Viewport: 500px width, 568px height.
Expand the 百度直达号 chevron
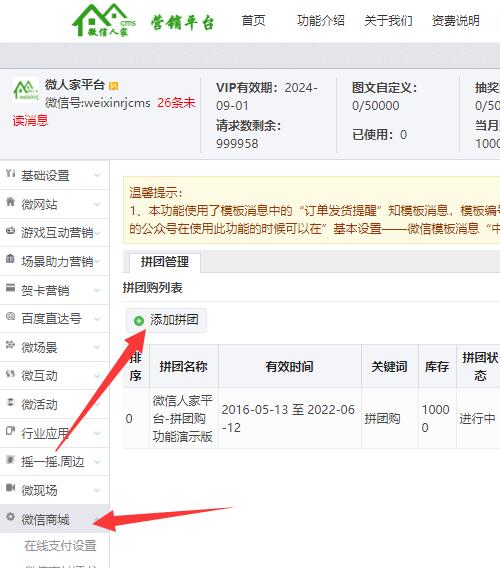[x=97, y=318]
